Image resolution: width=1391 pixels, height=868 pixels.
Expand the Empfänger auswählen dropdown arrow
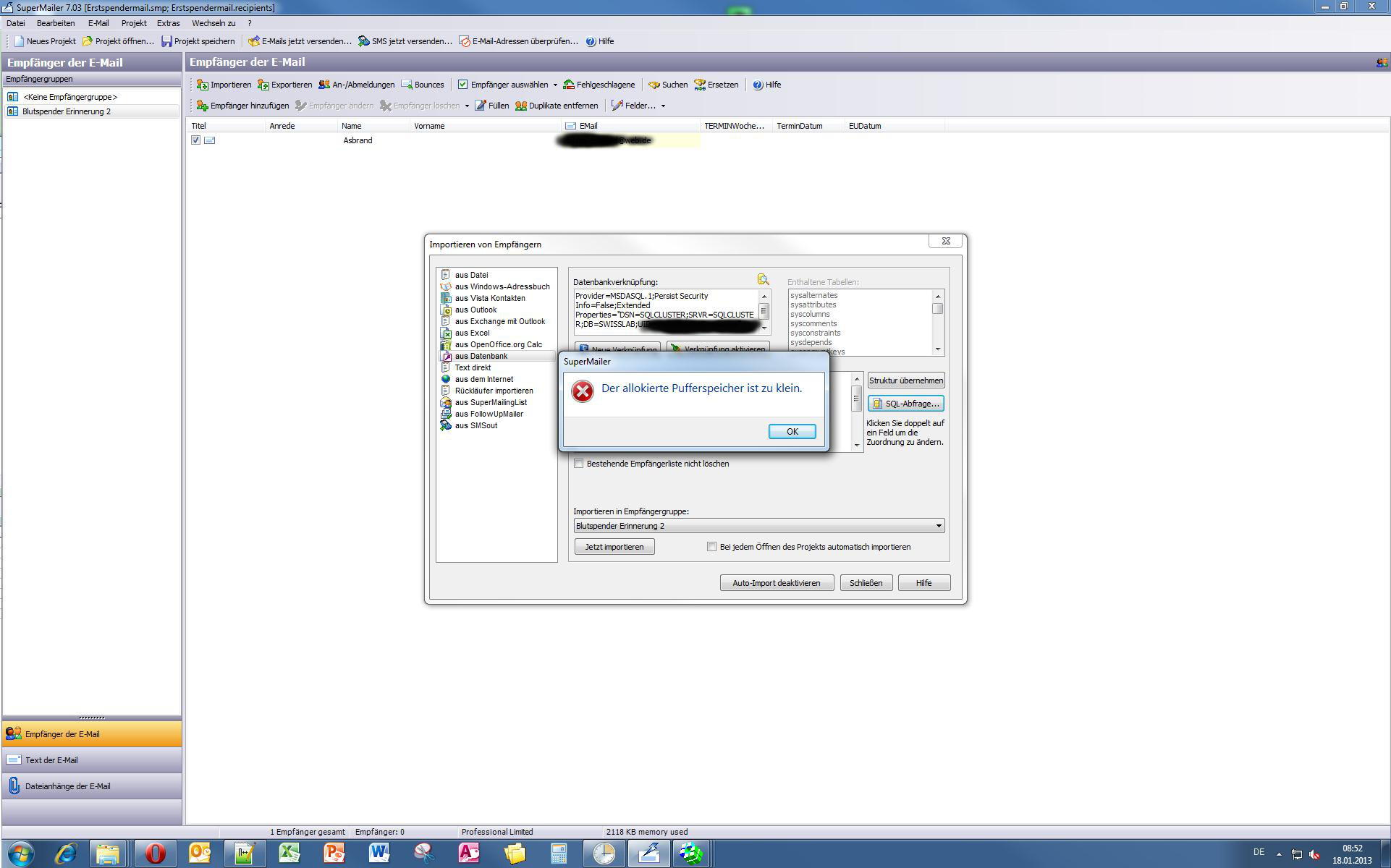(555, 85)
